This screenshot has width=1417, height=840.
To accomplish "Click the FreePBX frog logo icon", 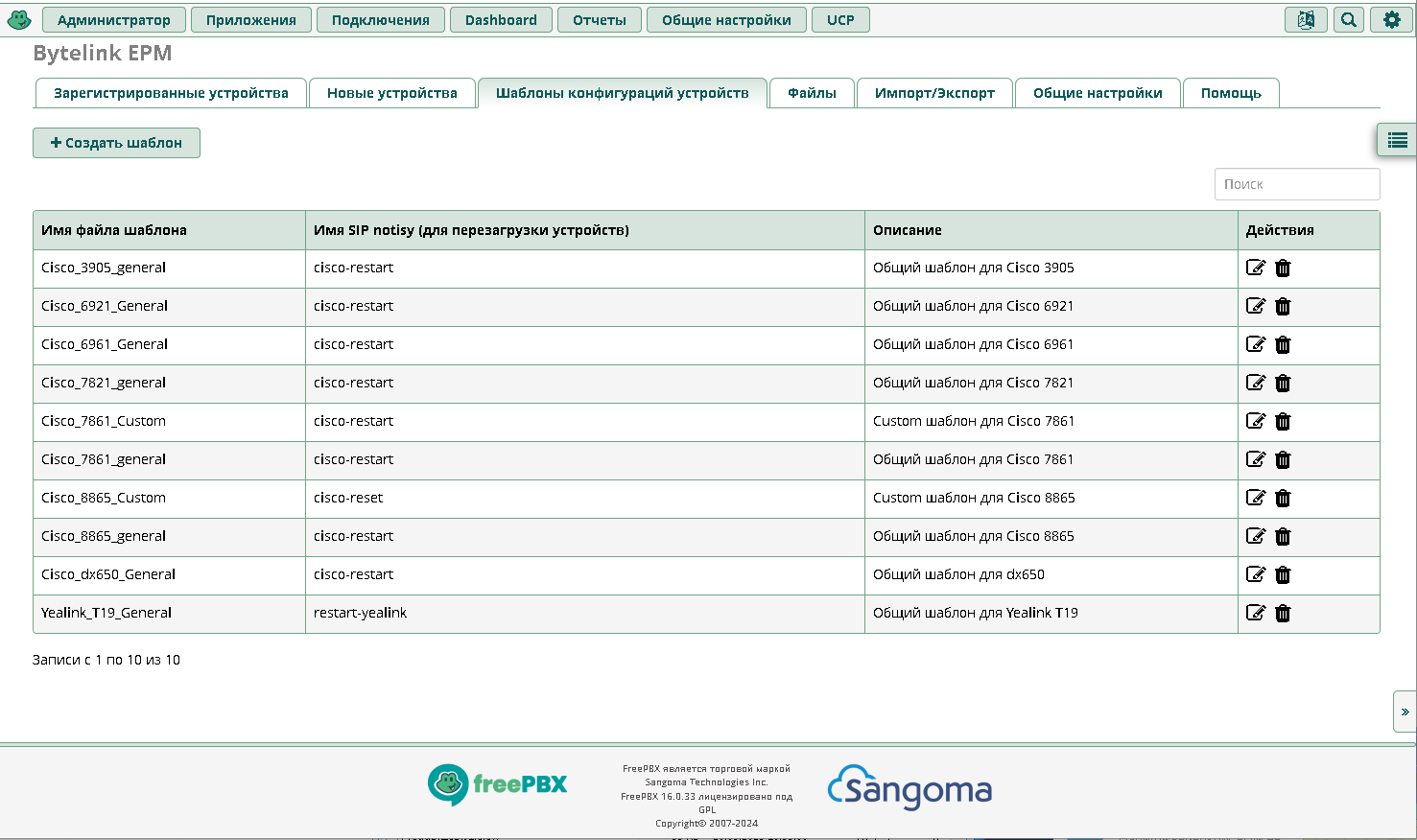I will pyautogui.click(x=19, y=19).
